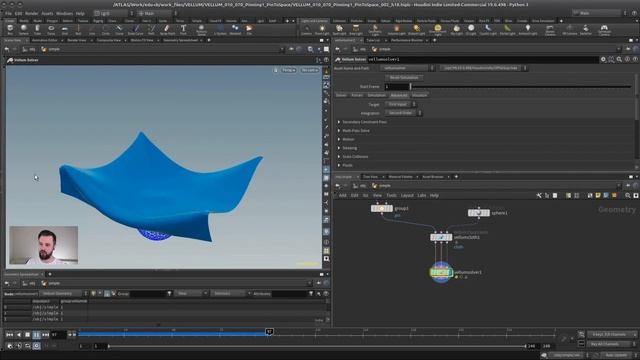640x360 pixels.
Task: Add a Gamepad Camera from the shelf
Action: (604, 29)
